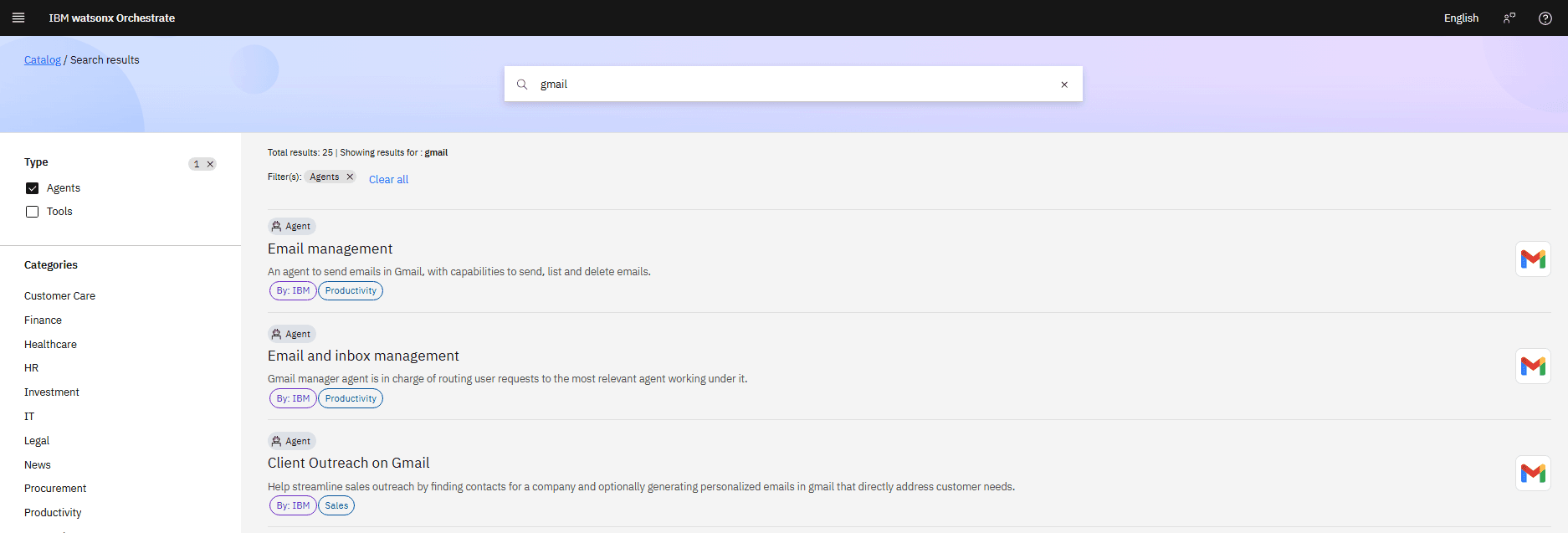The image size is (1568, 533).
Task: Click Gmail logo of Client Outreach on Gmail
Action: (x=1533, y=474)
